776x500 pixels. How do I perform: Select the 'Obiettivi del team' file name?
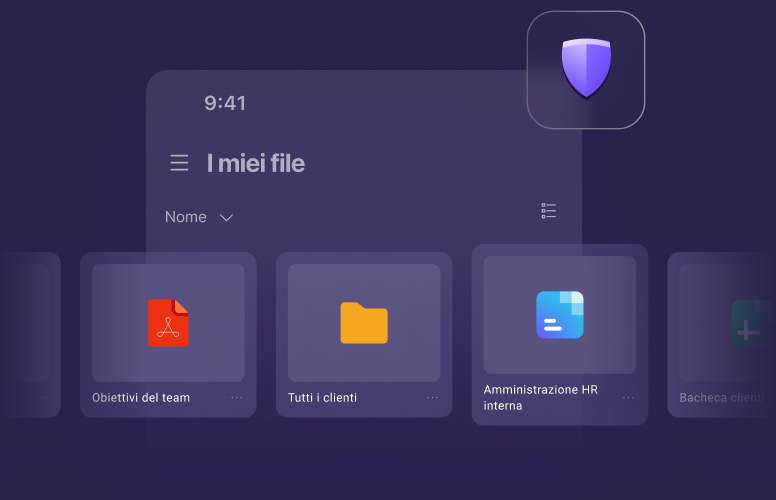[x=141, y=397]
